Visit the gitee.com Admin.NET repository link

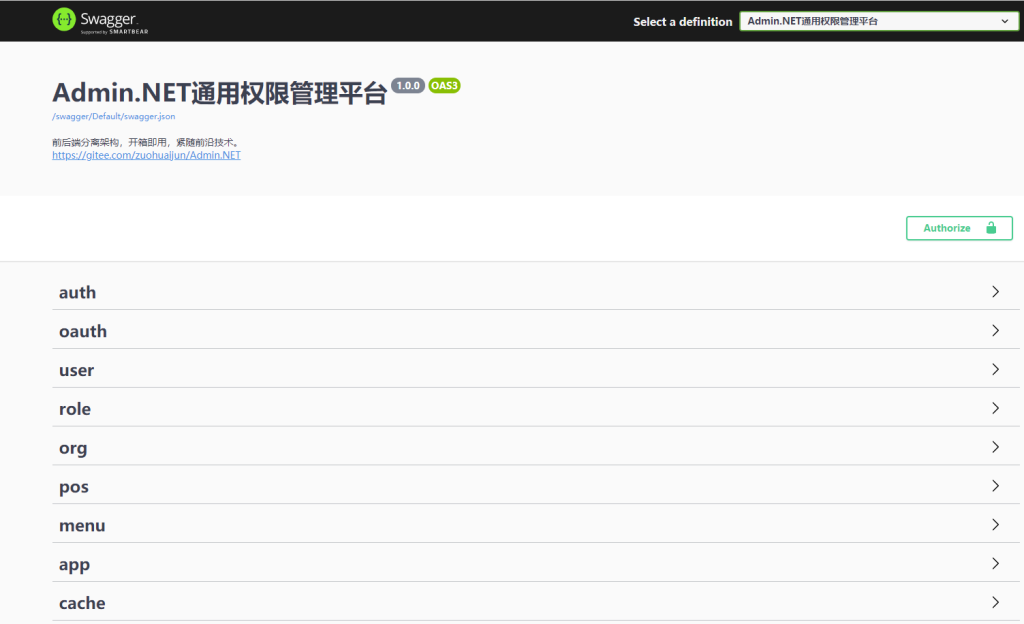click(x=146, y=155)
